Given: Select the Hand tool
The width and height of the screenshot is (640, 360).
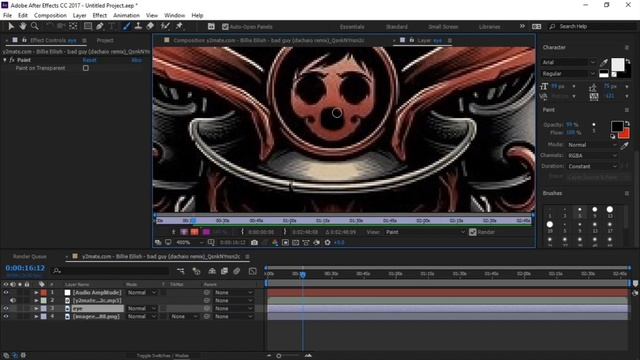Looking at the screenshot, I should tap(22, 27).
